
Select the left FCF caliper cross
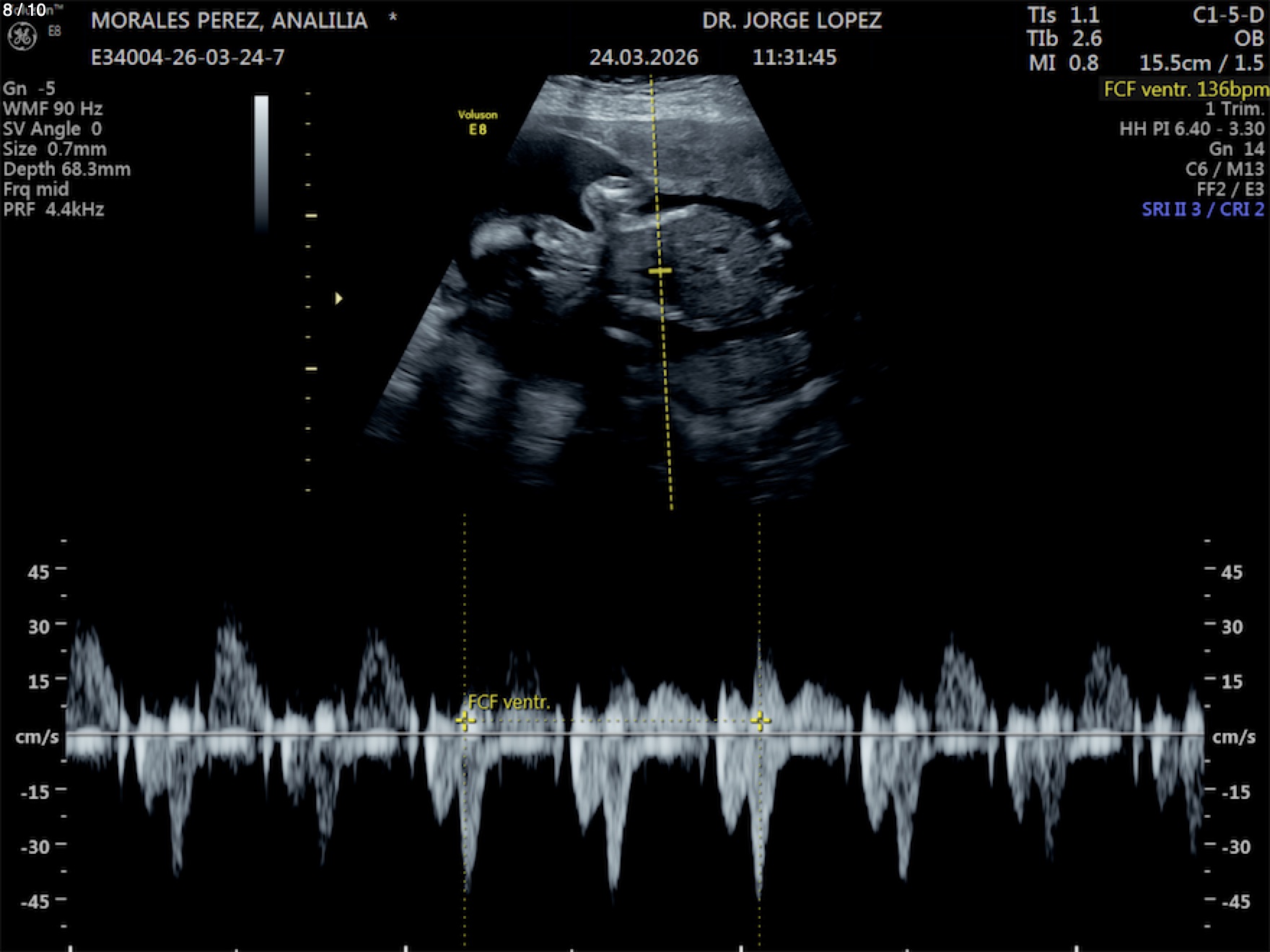click(x=465, y=720)
